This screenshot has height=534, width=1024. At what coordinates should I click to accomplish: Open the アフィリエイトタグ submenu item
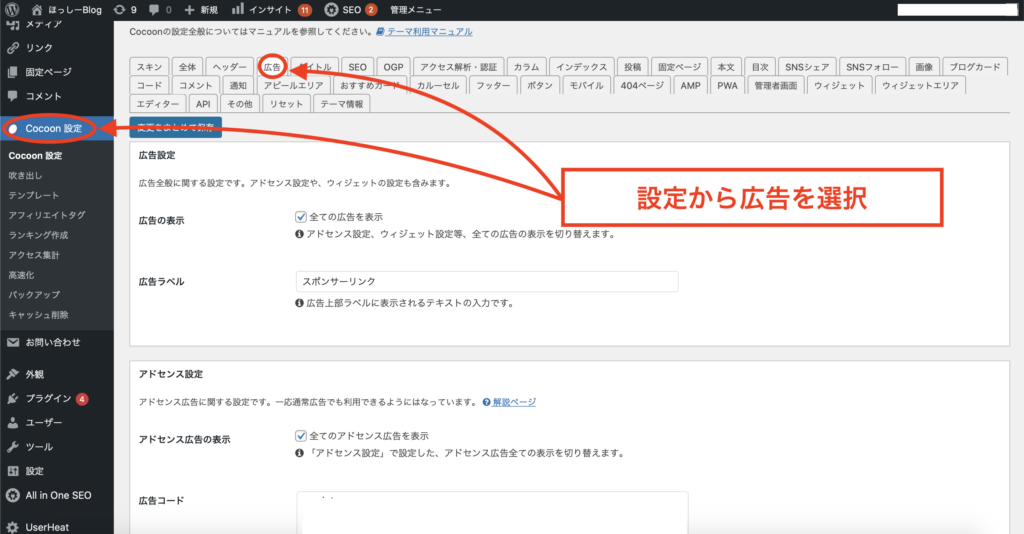tap(47, 215)
